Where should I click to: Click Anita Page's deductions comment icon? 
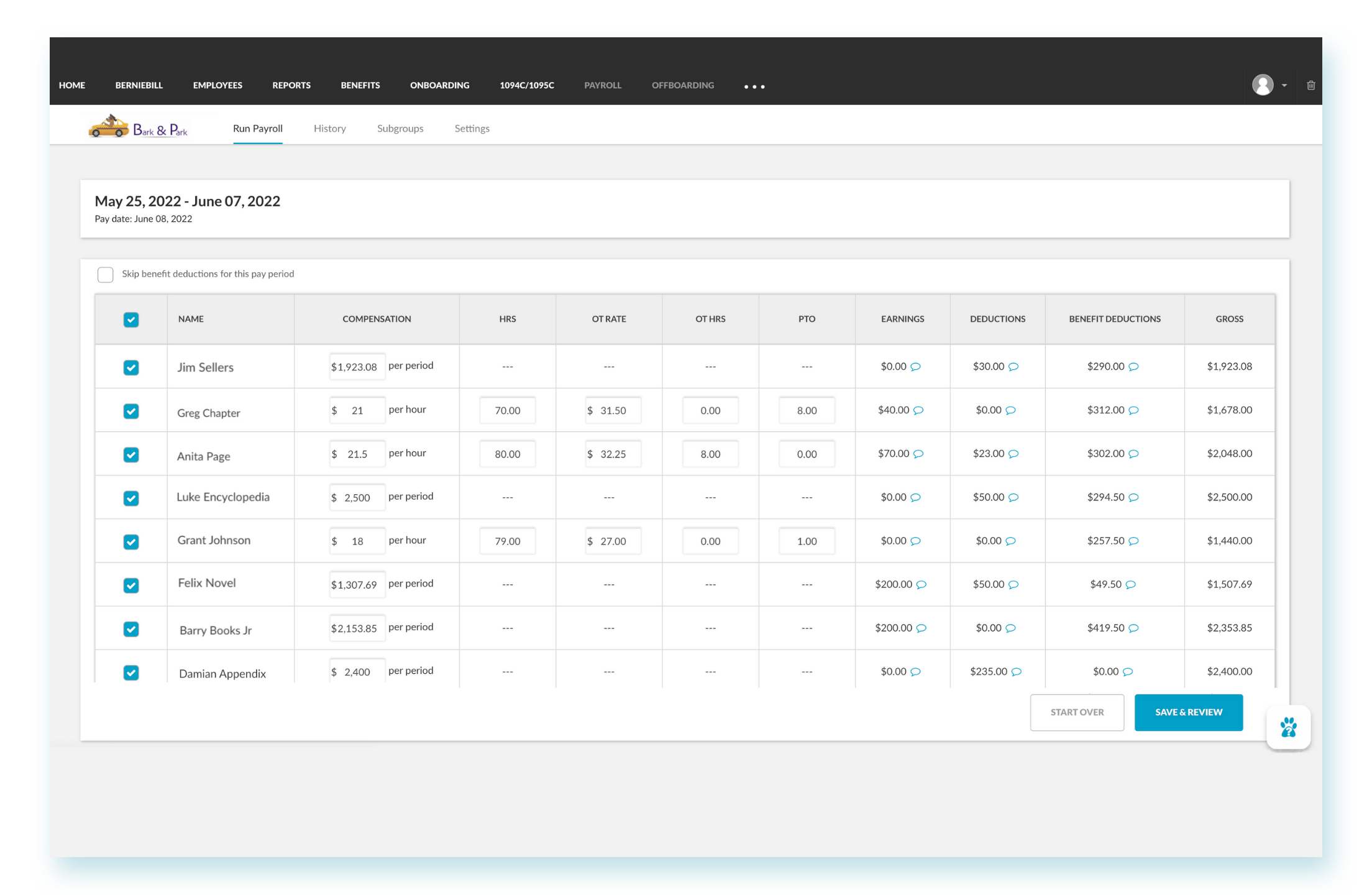click(x=1013, y=454)
